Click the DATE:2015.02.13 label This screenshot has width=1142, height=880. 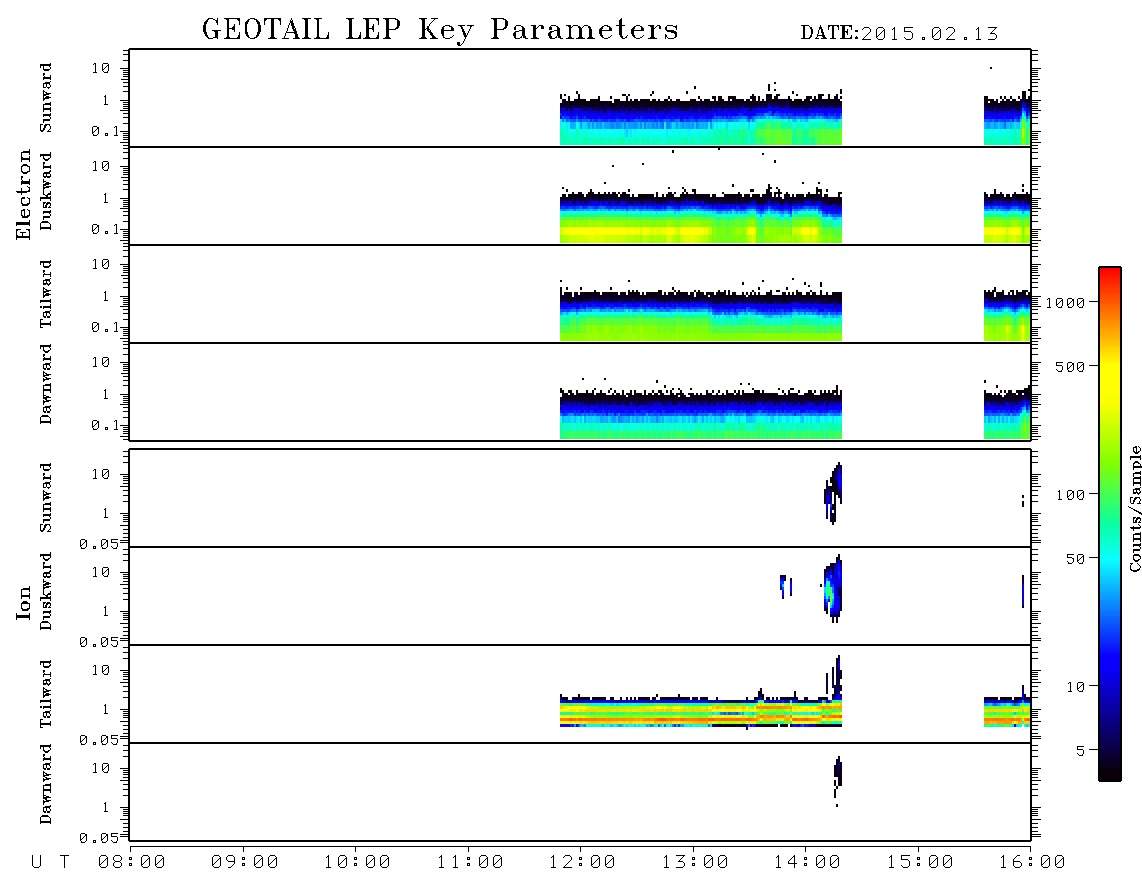coord(899,34)
